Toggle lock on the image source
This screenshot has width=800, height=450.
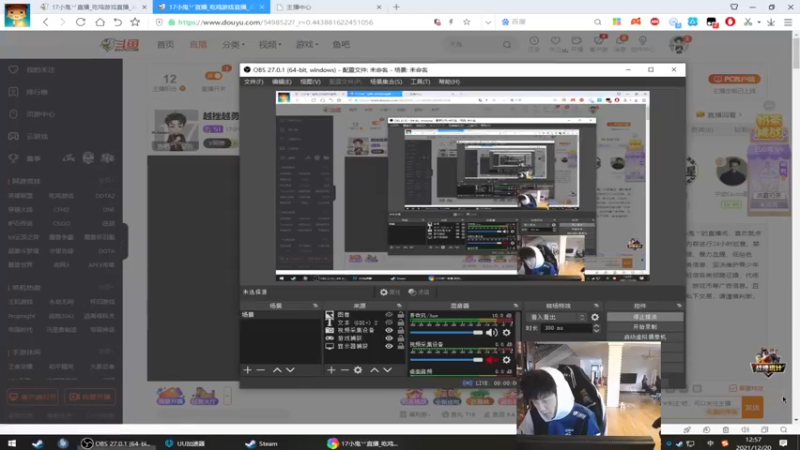(x=401, y=315)
